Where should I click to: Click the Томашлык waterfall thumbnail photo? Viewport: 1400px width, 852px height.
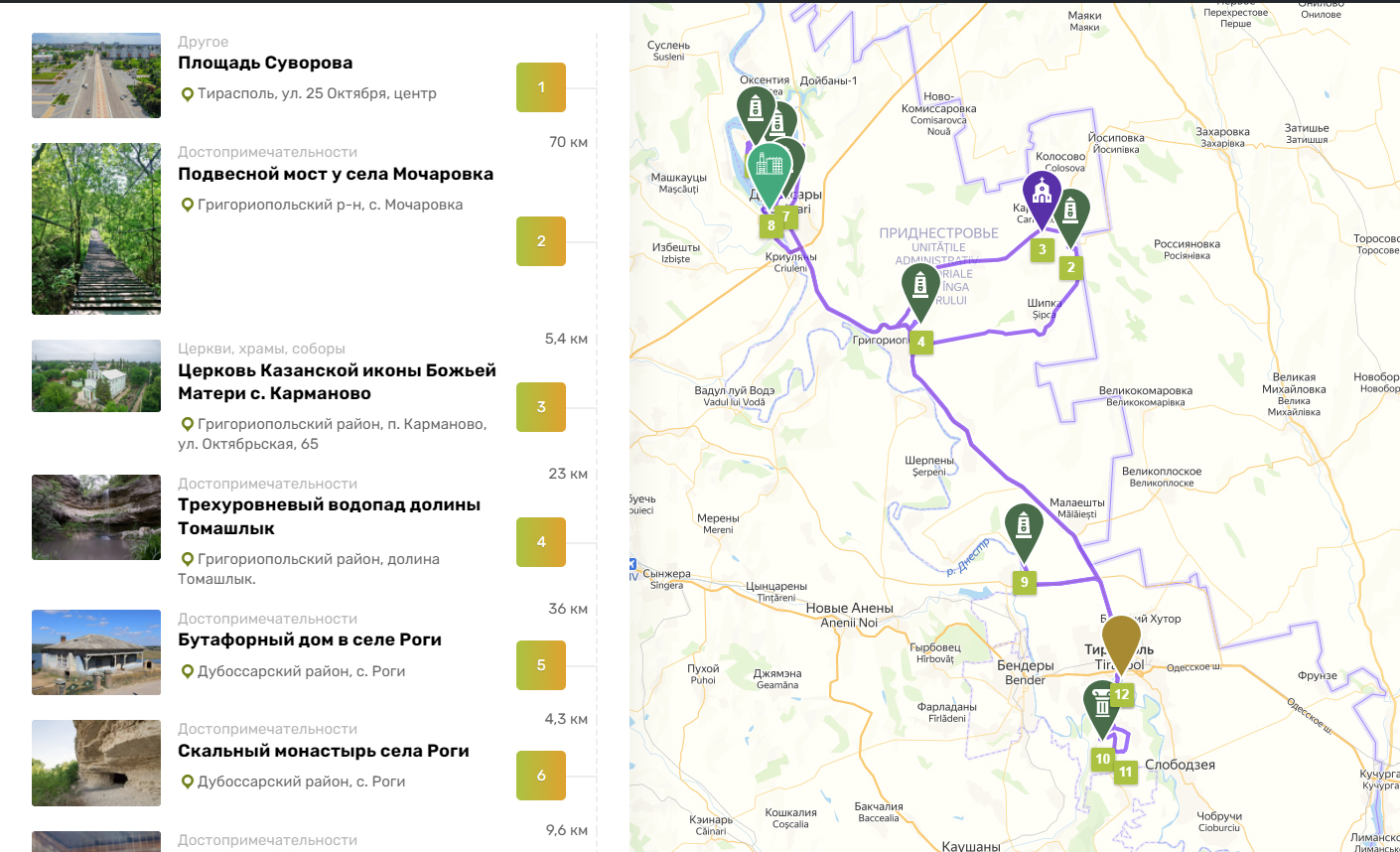96,517
